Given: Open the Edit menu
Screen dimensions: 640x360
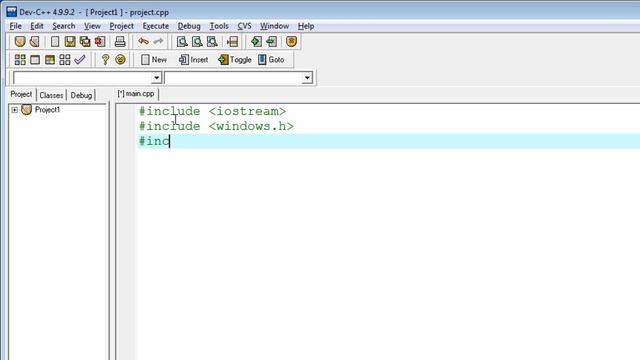Looking at the screenshot, I should click(x=37, y=26).
